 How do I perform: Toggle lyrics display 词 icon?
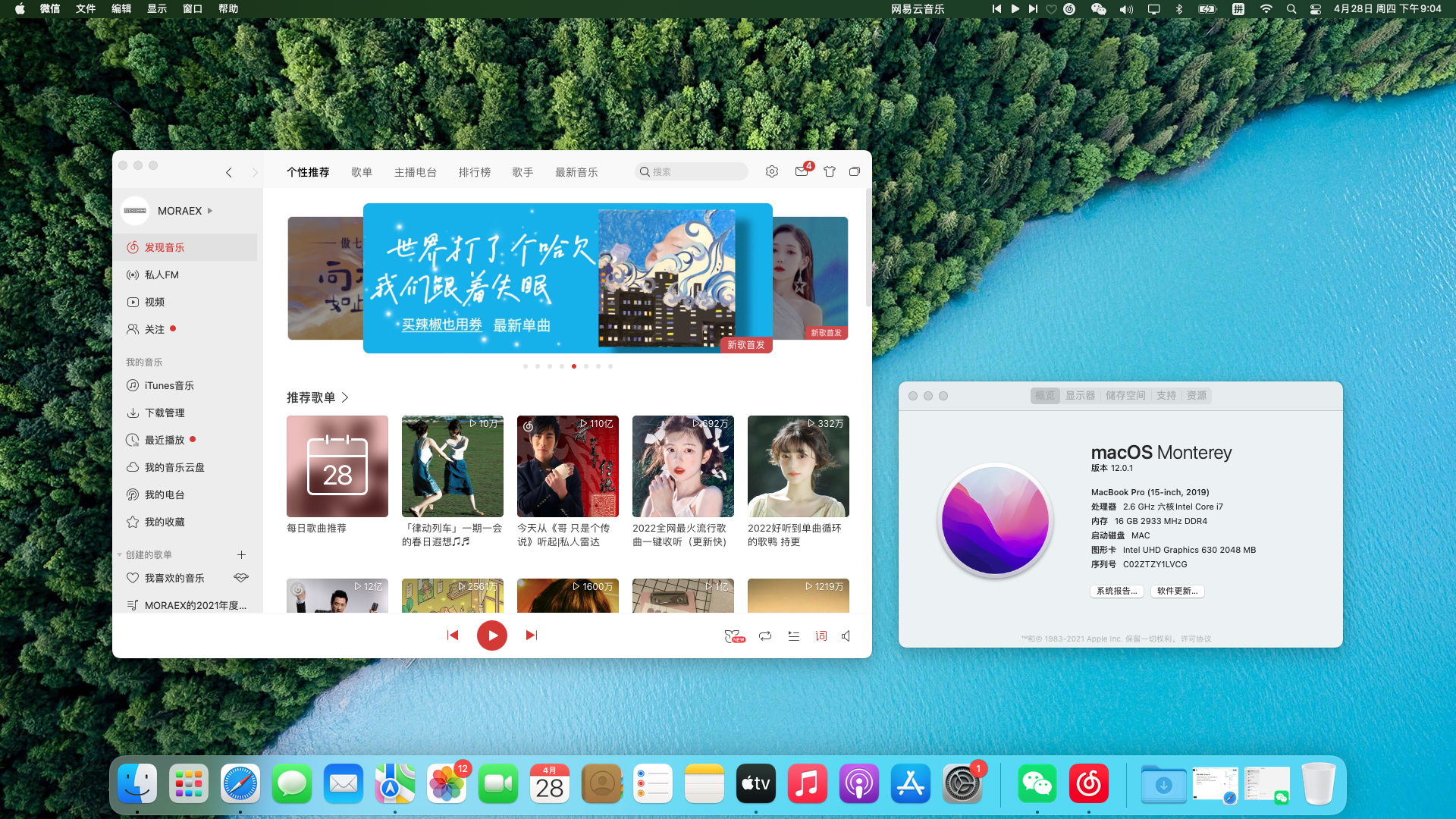click(x=821, y=636)
